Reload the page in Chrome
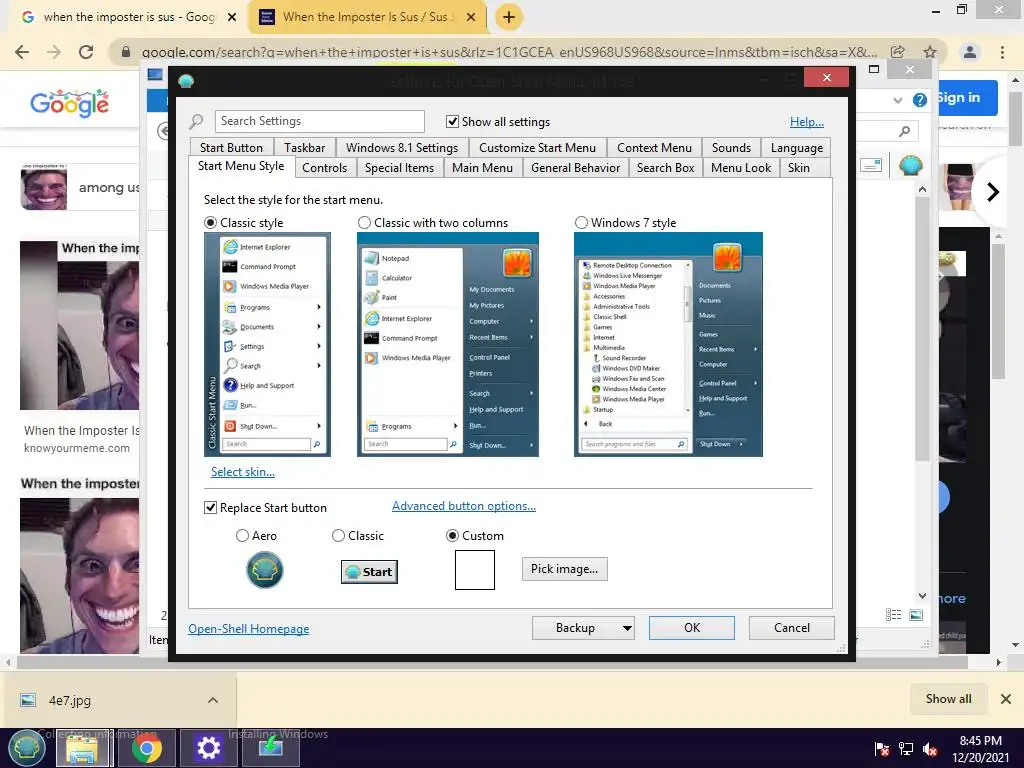 point(86,52)
